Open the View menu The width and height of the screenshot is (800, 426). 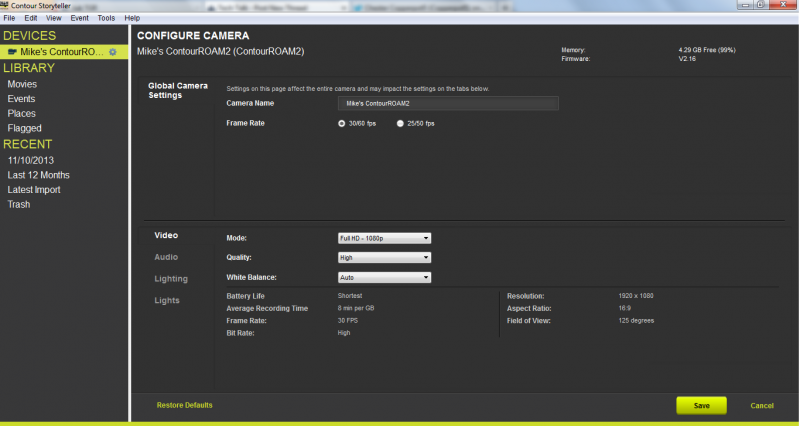54,18
